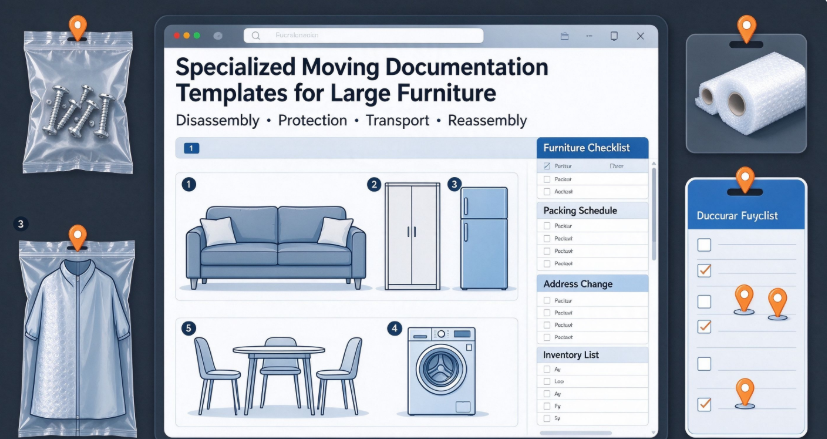The height and width of the screenshot is (439, 827).
Task: Click the garment bag with coat image
Action: coord(77,338)
